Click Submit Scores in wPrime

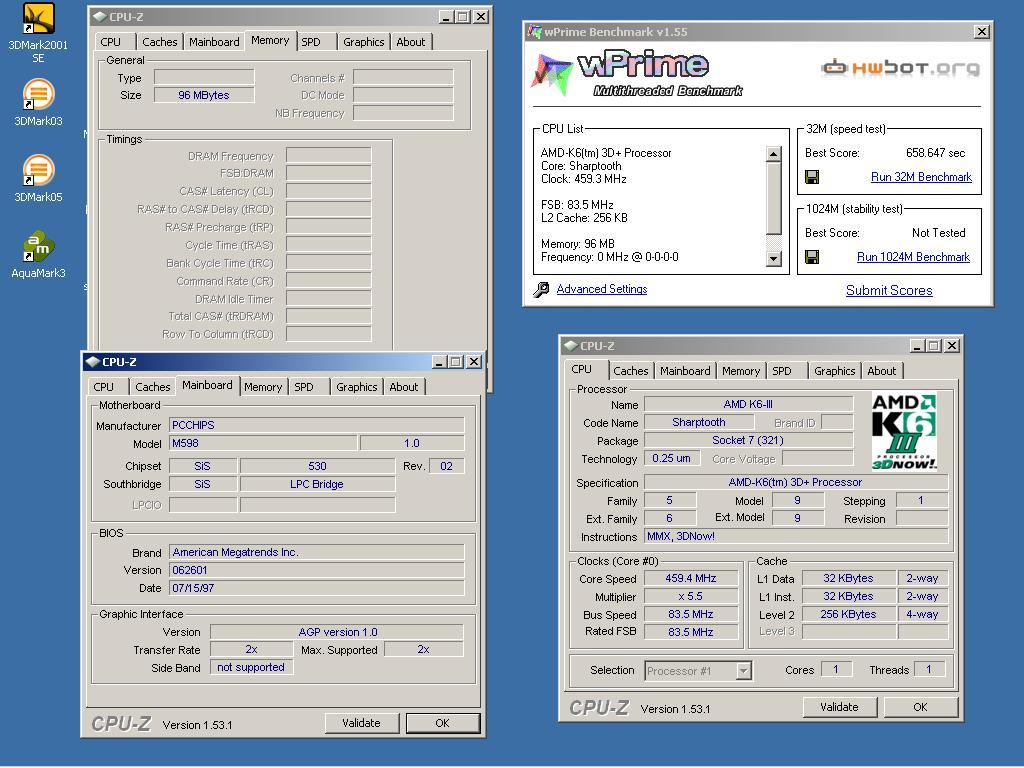pos(889,291)
